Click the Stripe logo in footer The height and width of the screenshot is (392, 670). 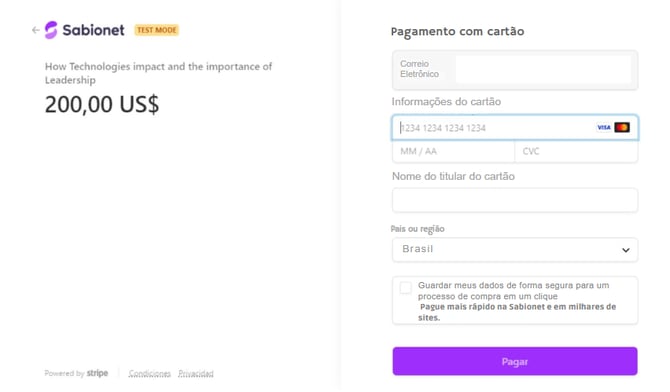(x=97, y=373)
